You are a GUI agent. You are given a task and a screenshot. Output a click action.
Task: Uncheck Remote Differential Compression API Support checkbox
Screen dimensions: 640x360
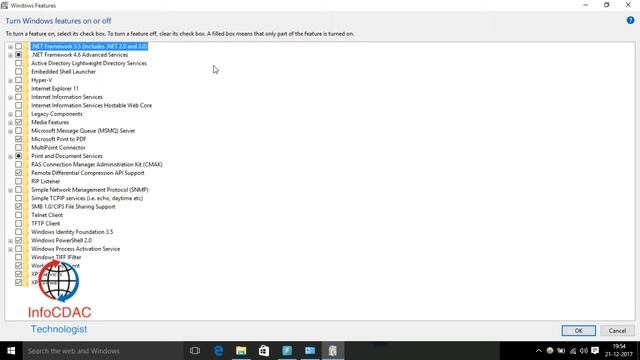tap(18, 173)
